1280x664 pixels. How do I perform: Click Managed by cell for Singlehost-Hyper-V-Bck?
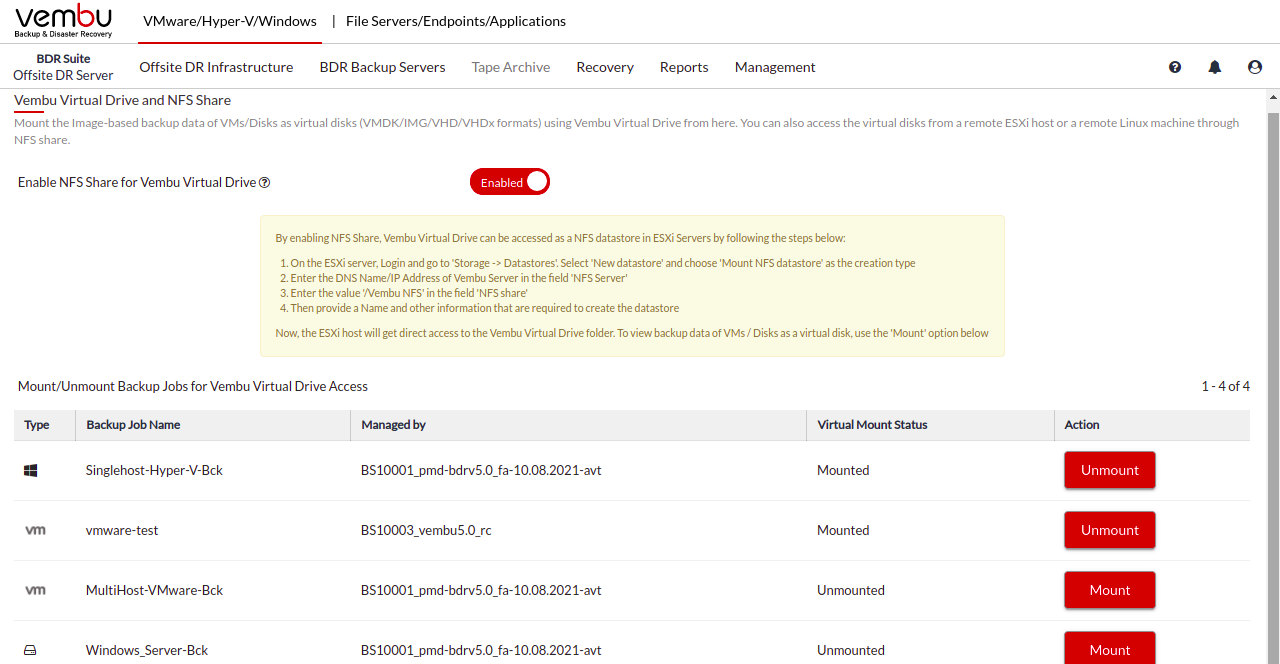[x=481, y=470]
